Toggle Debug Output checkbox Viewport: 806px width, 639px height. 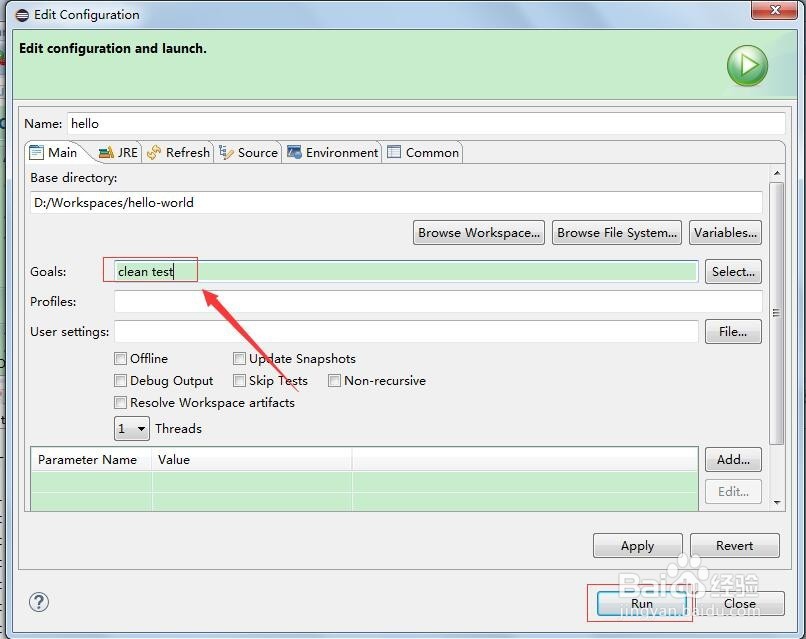pyautogui.click(x=120, y=380)
